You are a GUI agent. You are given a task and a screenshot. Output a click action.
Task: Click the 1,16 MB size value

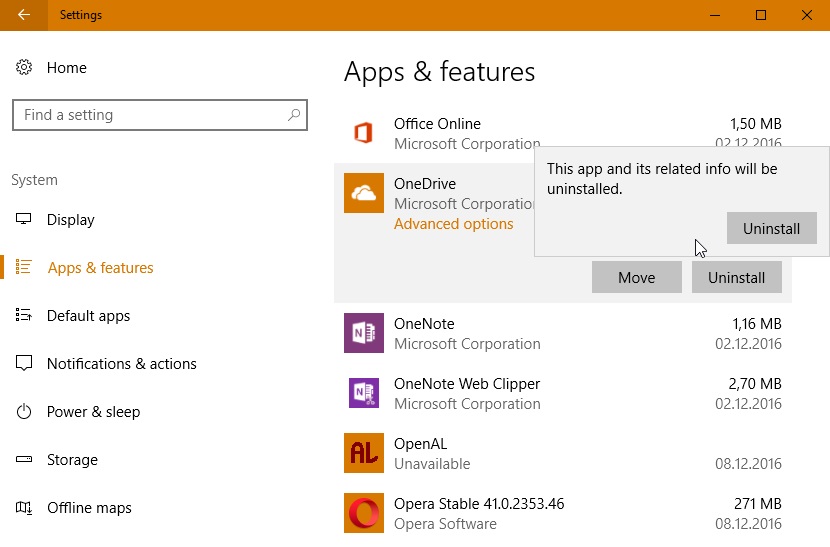tap(756, 324)
